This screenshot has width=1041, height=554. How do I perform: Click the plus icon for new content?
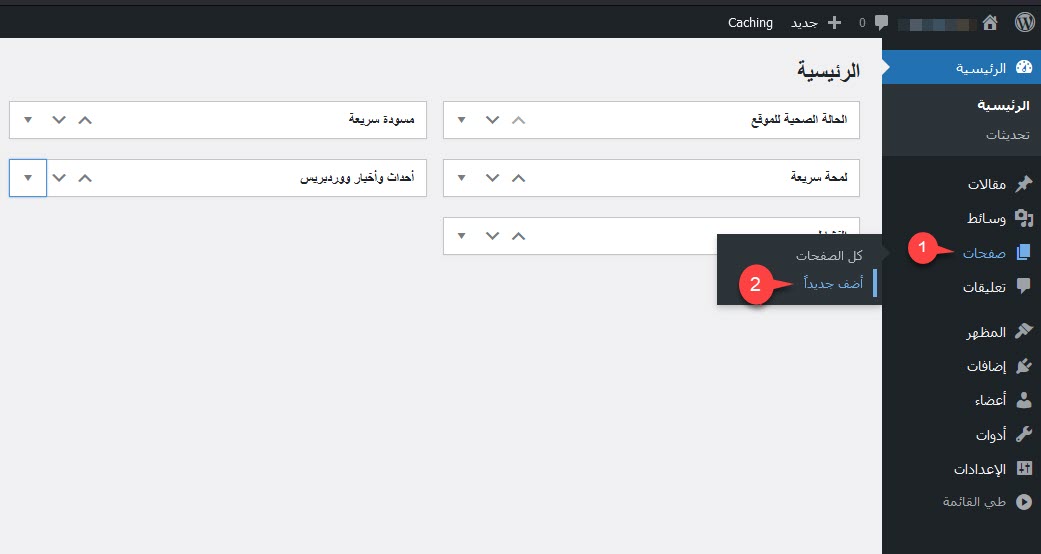[x=834, y=22]
